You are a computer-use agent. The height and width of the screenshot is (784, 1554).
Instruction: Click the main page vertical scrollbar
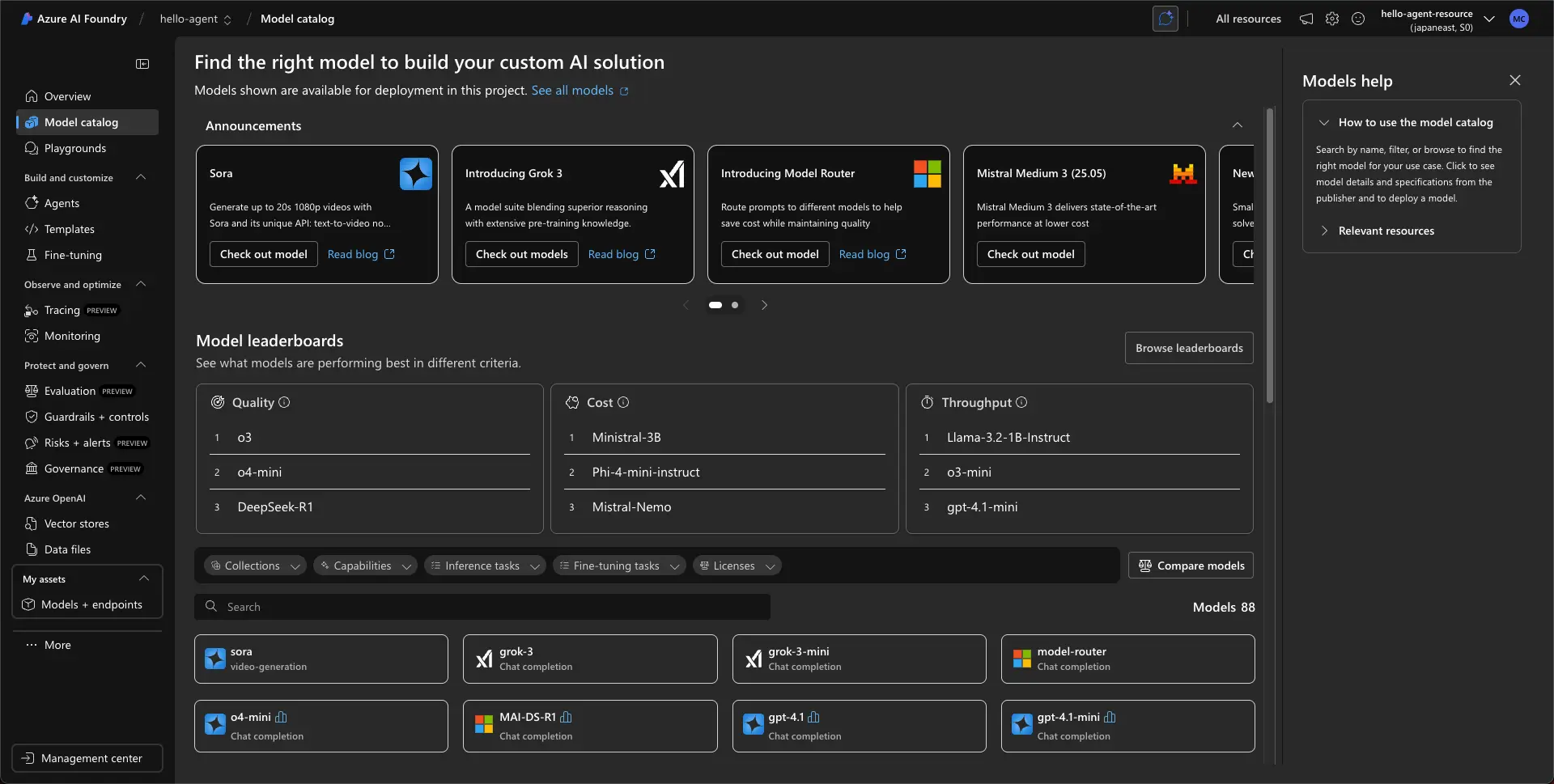1270,256
